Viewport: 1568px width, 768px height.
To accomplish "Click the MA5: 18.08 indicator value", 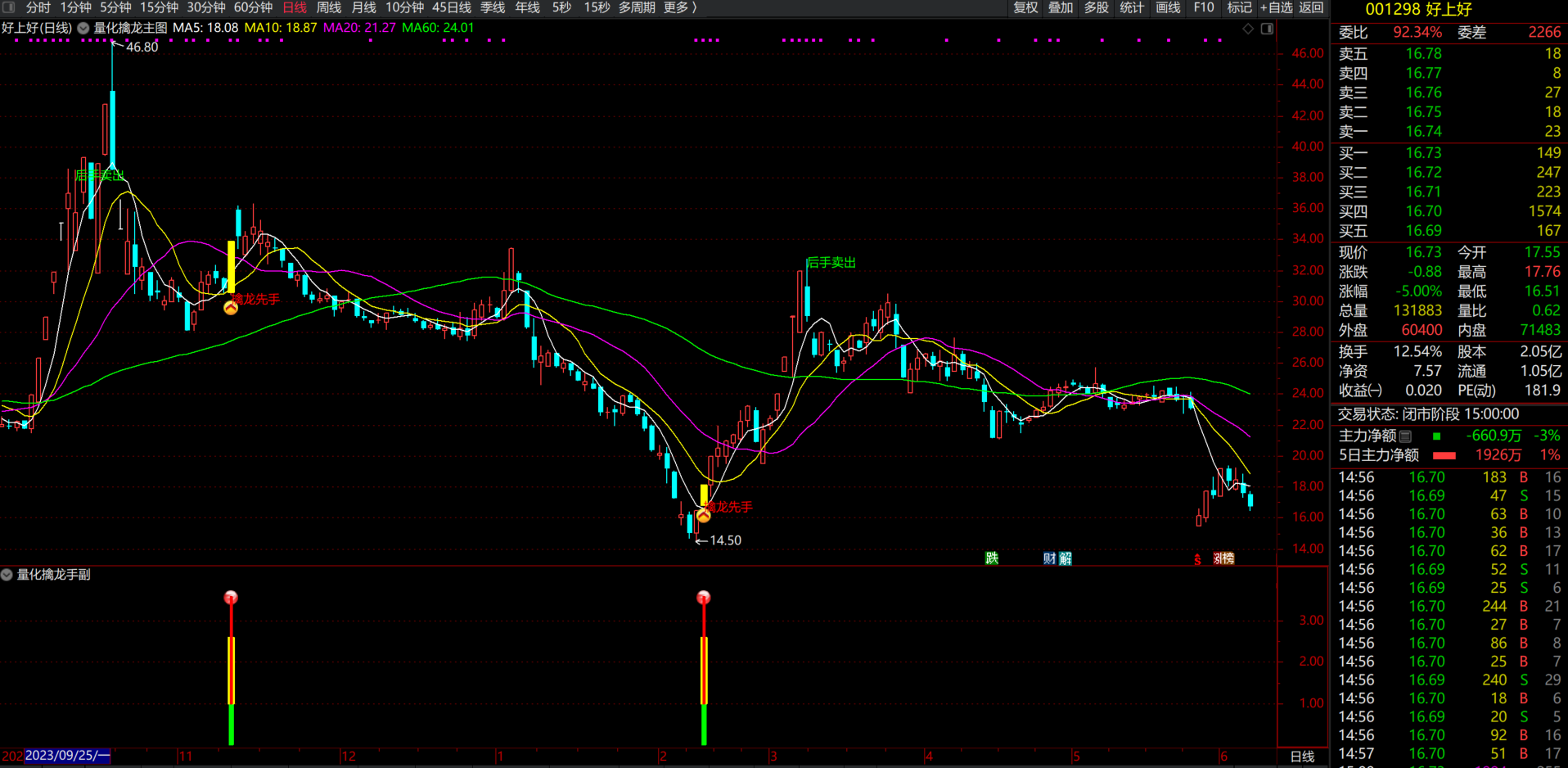I will (205, 28).
